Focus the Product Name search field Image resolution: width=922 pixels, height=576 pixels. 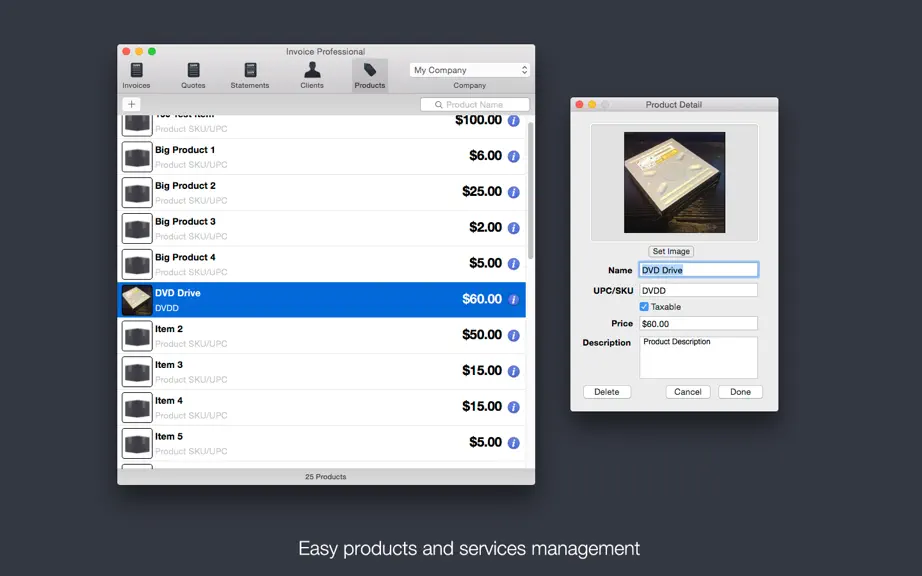(x=475, y=105)
